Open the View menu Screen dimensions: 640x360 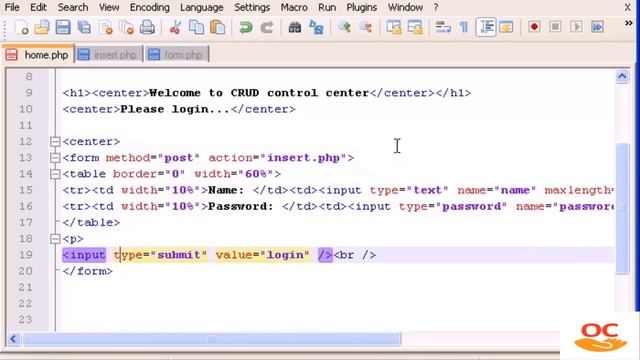[x=109, y=7]
